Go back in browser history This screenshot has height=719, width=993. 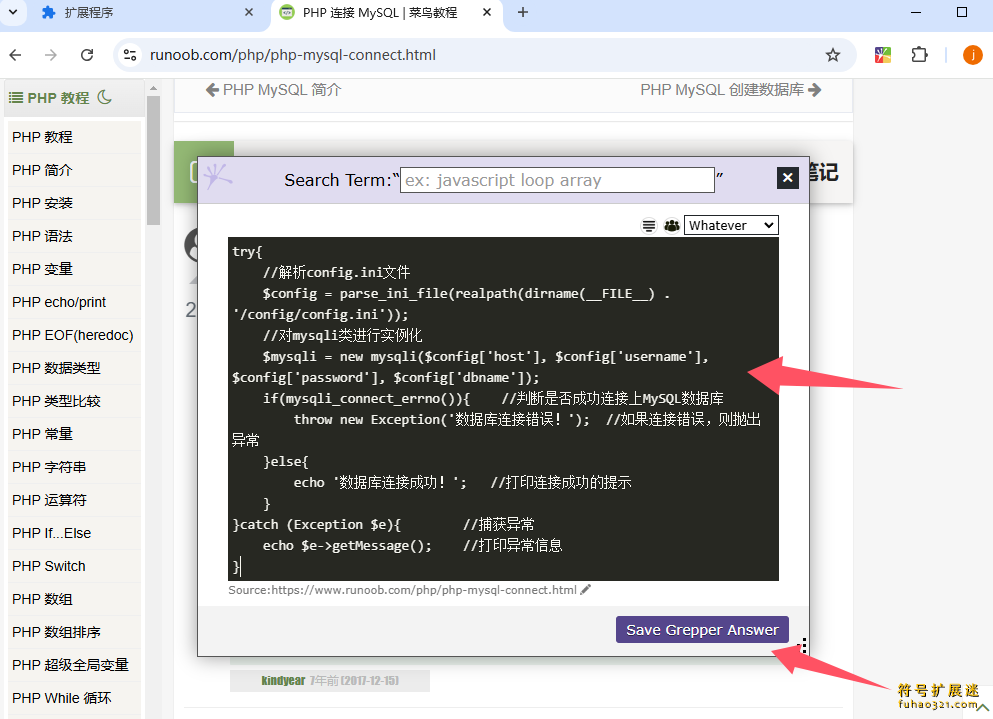pyautogui.click(x=16, y=55)
